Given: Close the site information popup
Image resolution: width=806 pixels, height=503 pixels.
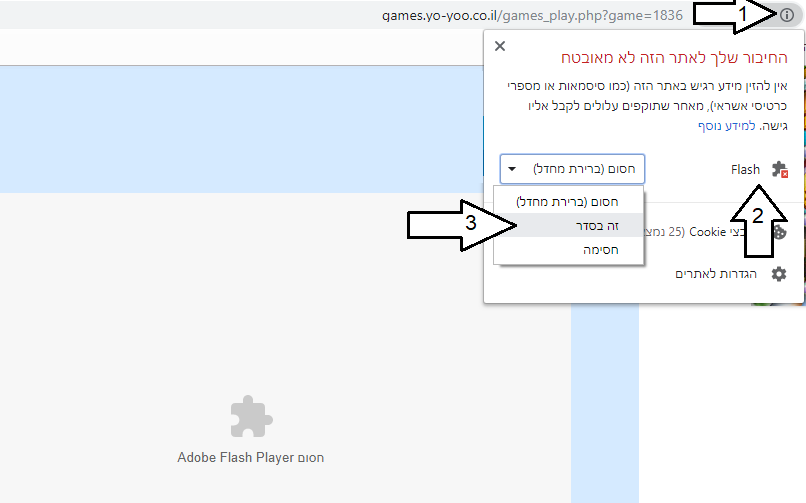Looking at the screenshot, I should tap(500, 46).
